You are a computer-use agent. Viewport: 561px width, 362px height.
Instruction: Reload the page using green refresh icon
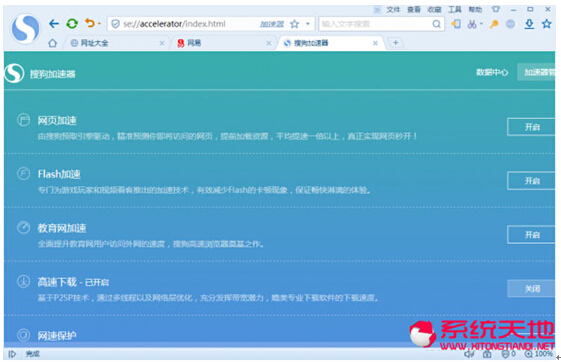pyautogui.click(x=72, y=24)
